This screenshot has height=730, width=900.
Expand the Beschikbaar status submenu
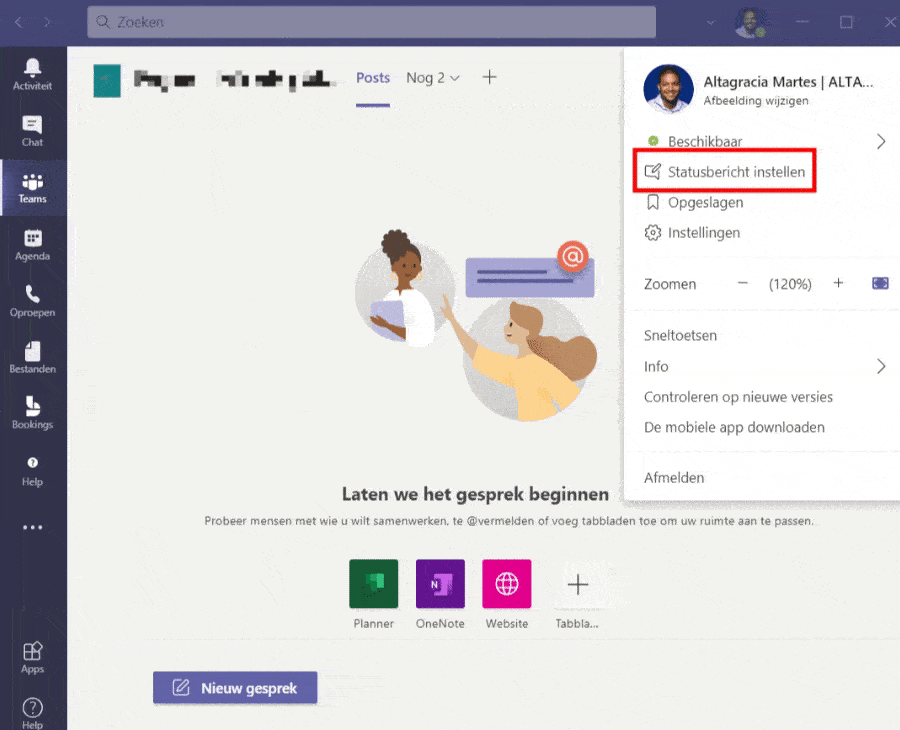pos(880,142)
